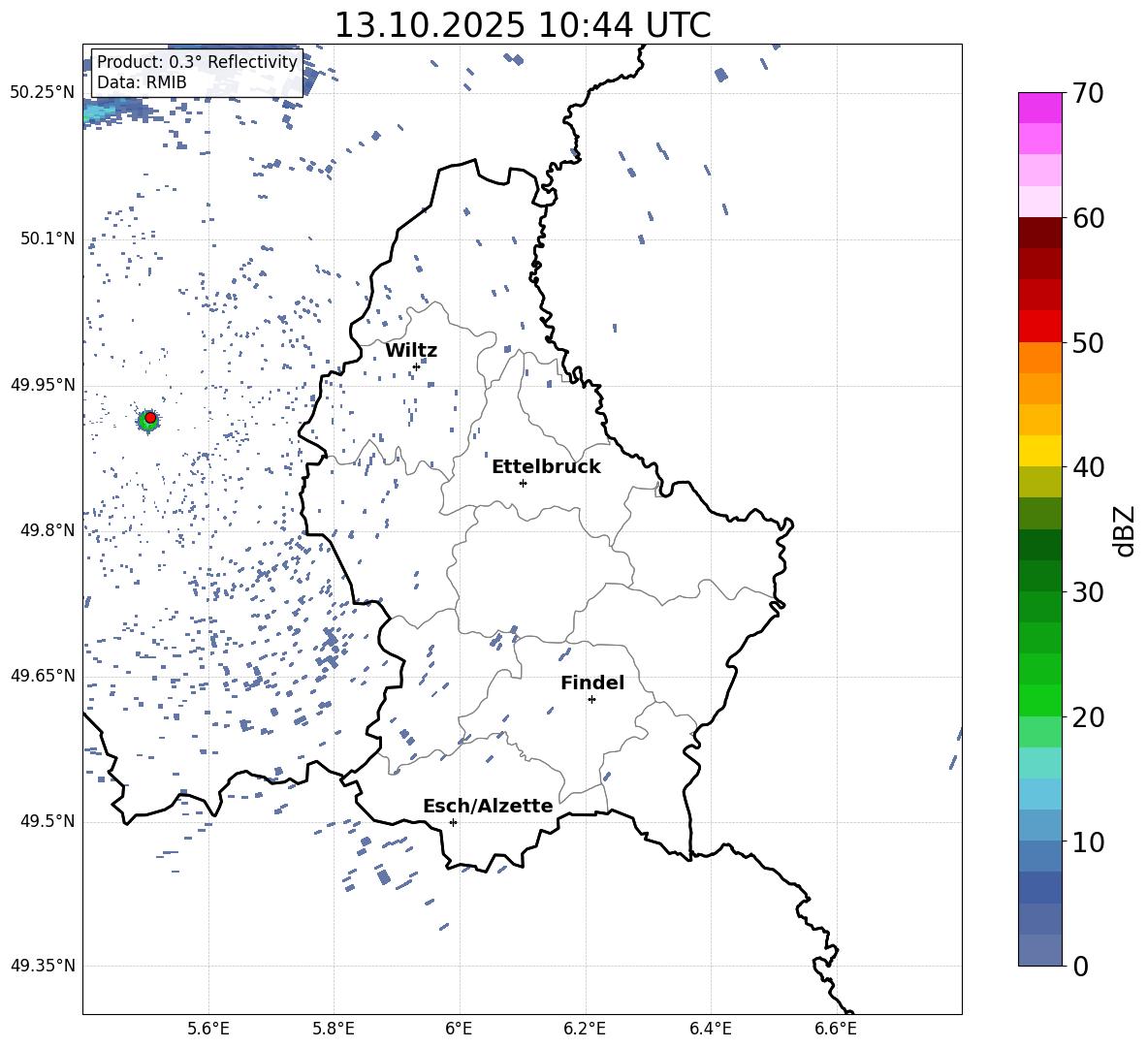Click the cross marker below Wiltz

(417, 366)
